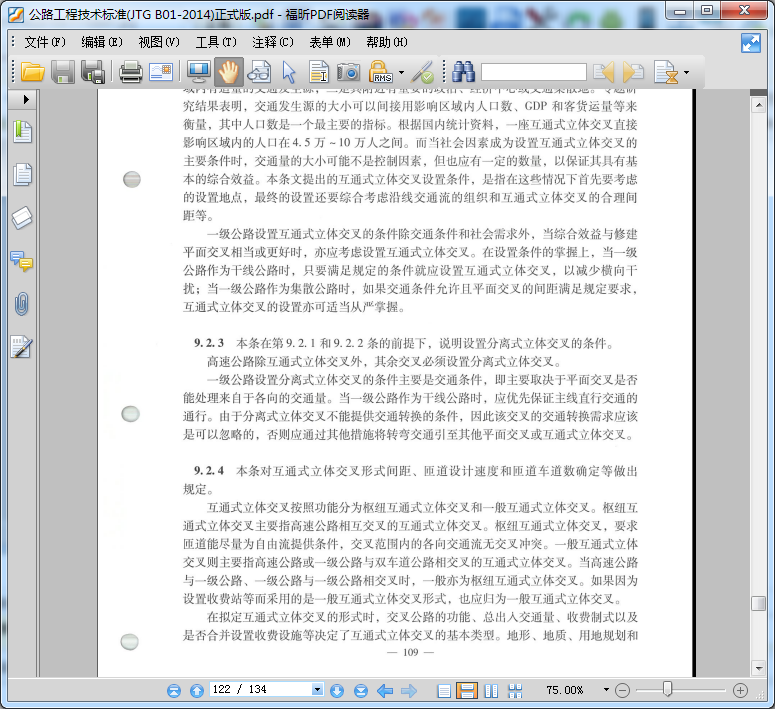Open the Pages thumbnails panel
The width and height of the screenshot is (775, 709).
[x=22, y=175]
